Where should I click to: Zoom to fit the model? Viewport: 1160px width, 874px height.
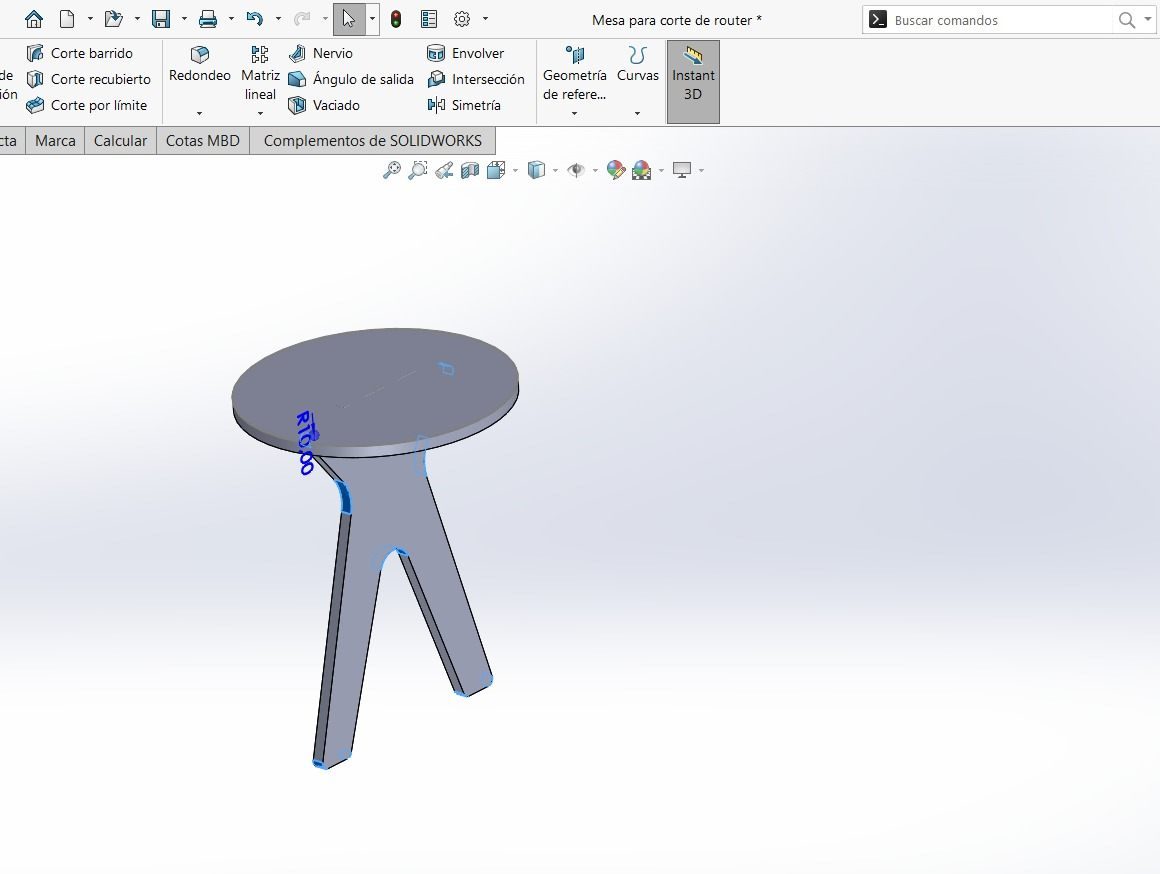coord(391,170)
